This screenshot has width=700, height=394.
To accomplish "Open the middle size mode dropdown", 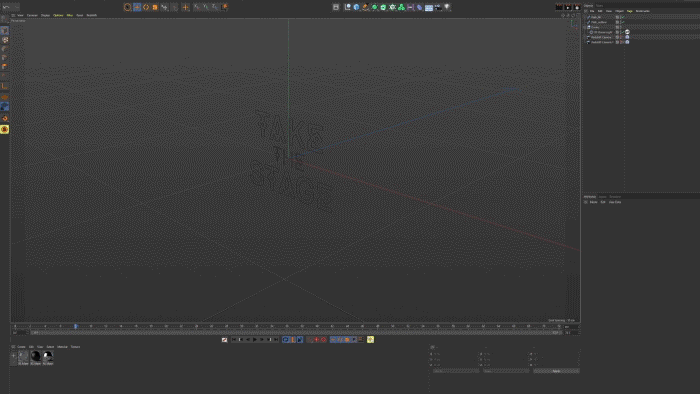I will pos(506,371).
